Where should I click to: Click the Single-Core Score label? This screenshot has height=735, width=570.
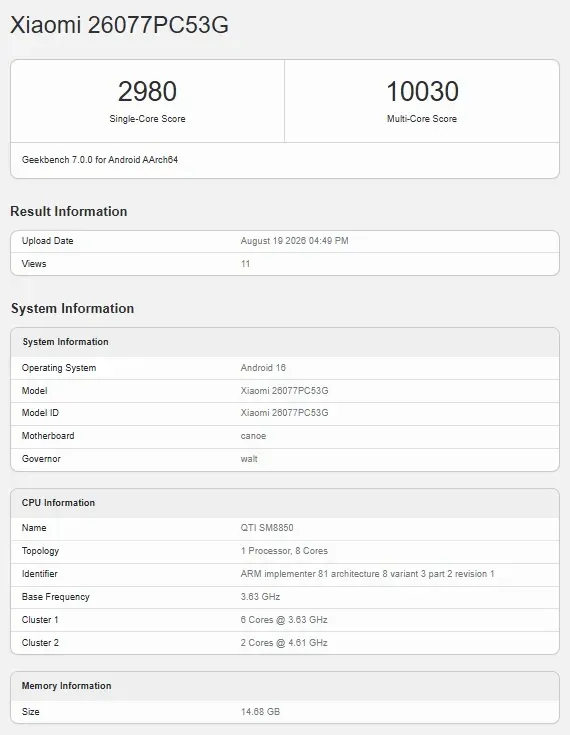(147, 119)
